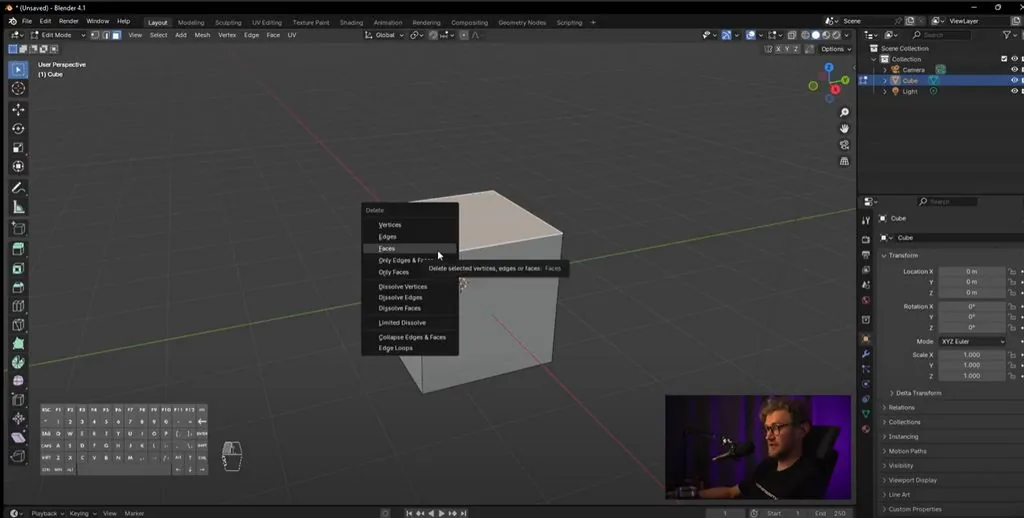1024x518 pixels.
Task: Open the Modifiers wrench properties tab
Action: pos(866,353)
